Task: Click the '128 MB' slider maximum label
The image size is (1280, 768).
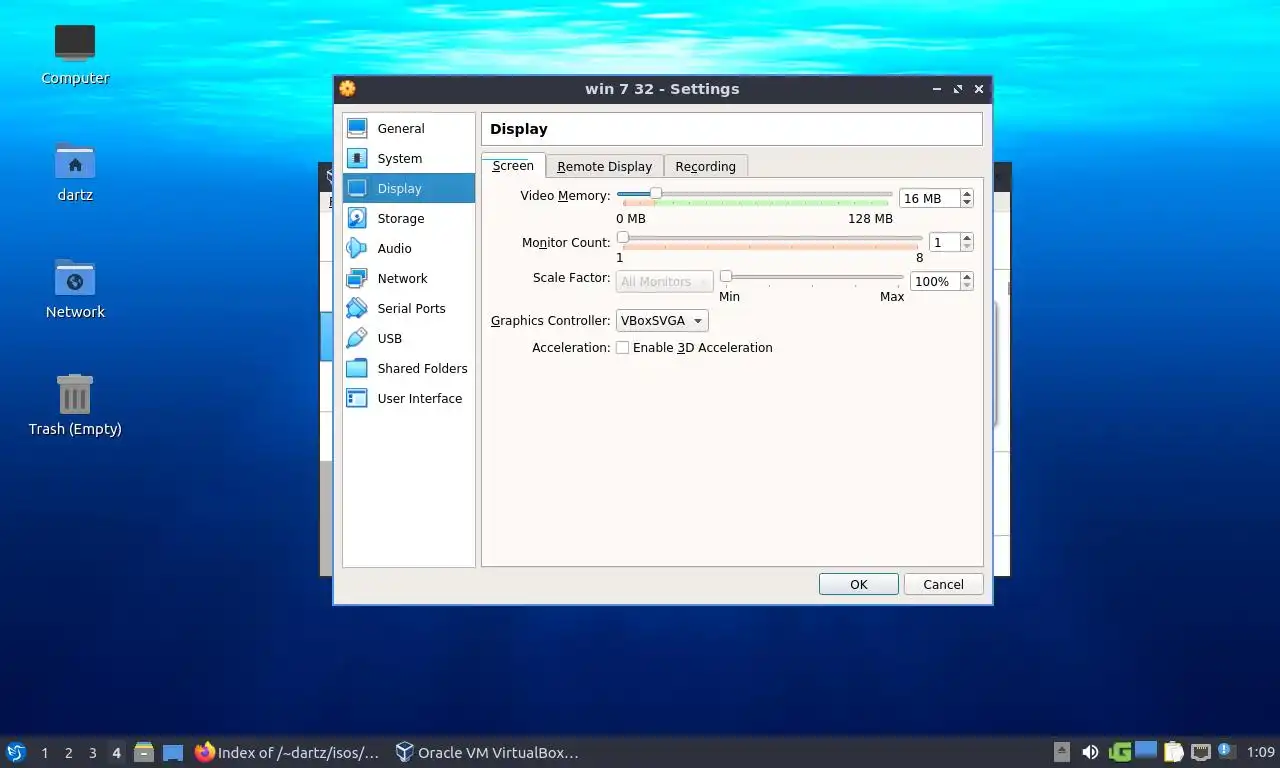Action: pyautogui.click(x=870, y=218)
